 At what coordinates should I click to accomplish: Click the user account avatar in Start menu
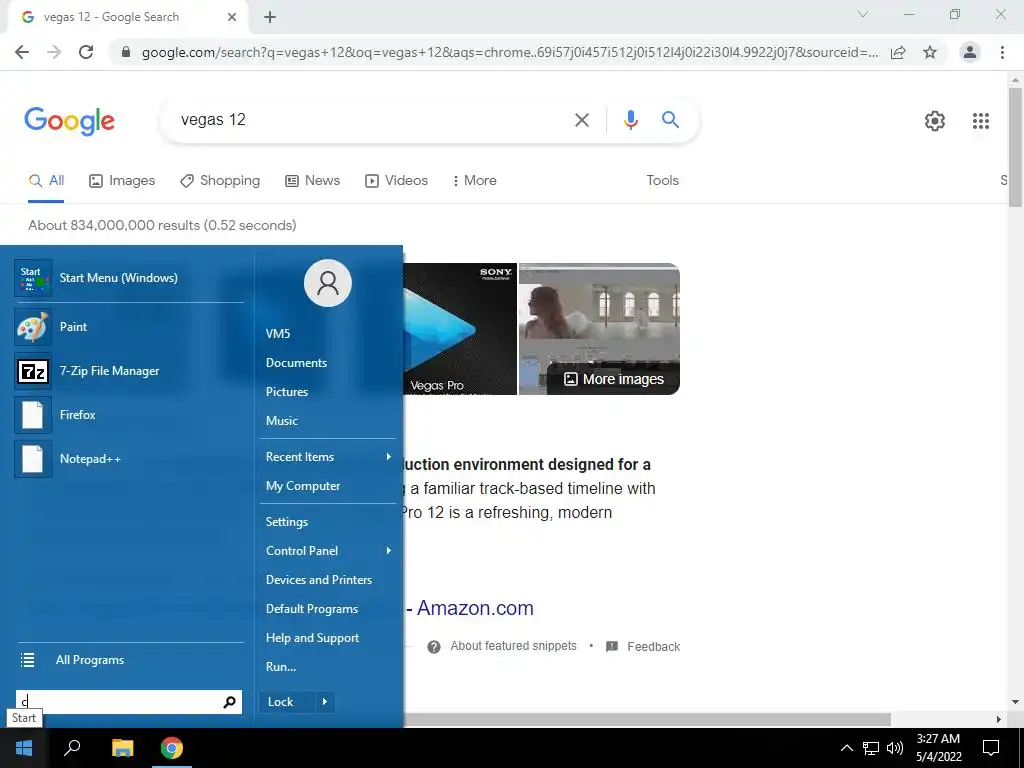[x=328, y=283]
